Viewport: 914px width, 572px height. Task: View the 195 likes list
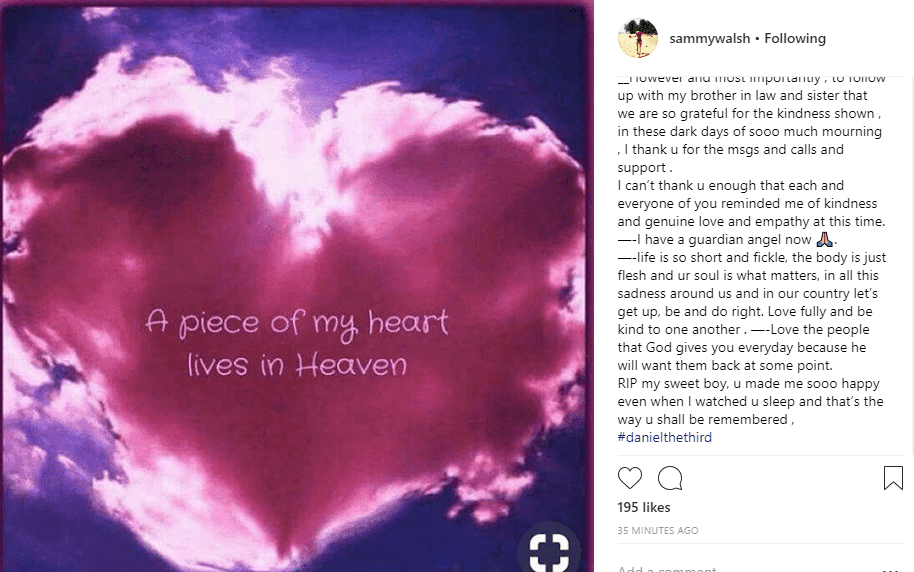pos(644,508)
